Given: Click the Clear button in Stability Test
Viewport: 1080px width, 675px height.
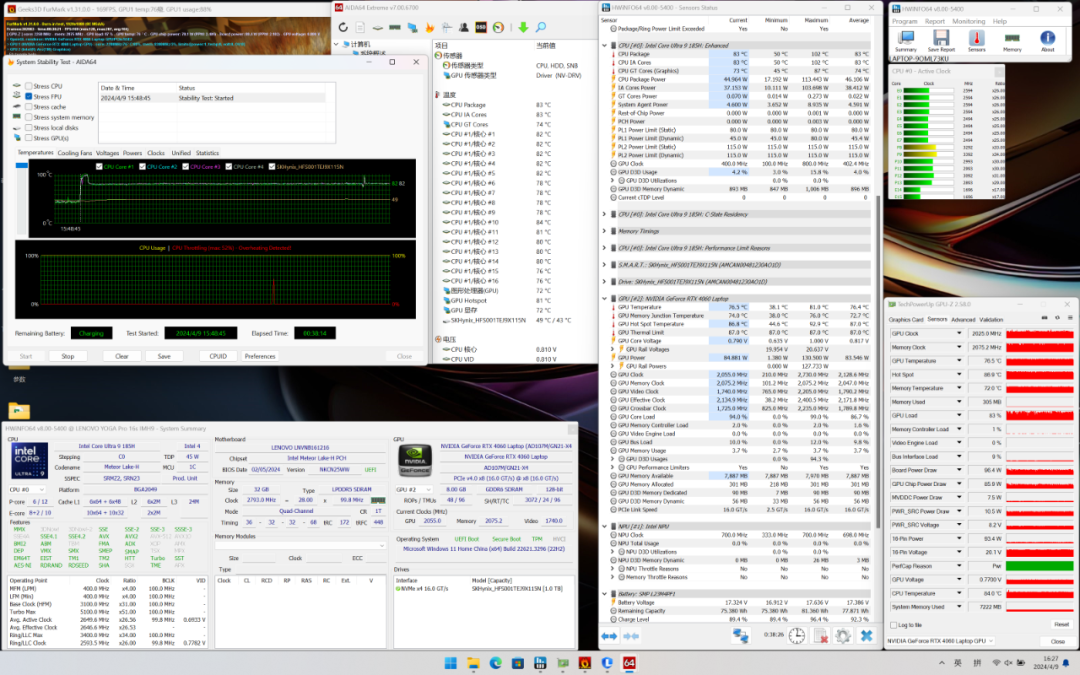Looking at the screenshot, I should coord(122,356).
